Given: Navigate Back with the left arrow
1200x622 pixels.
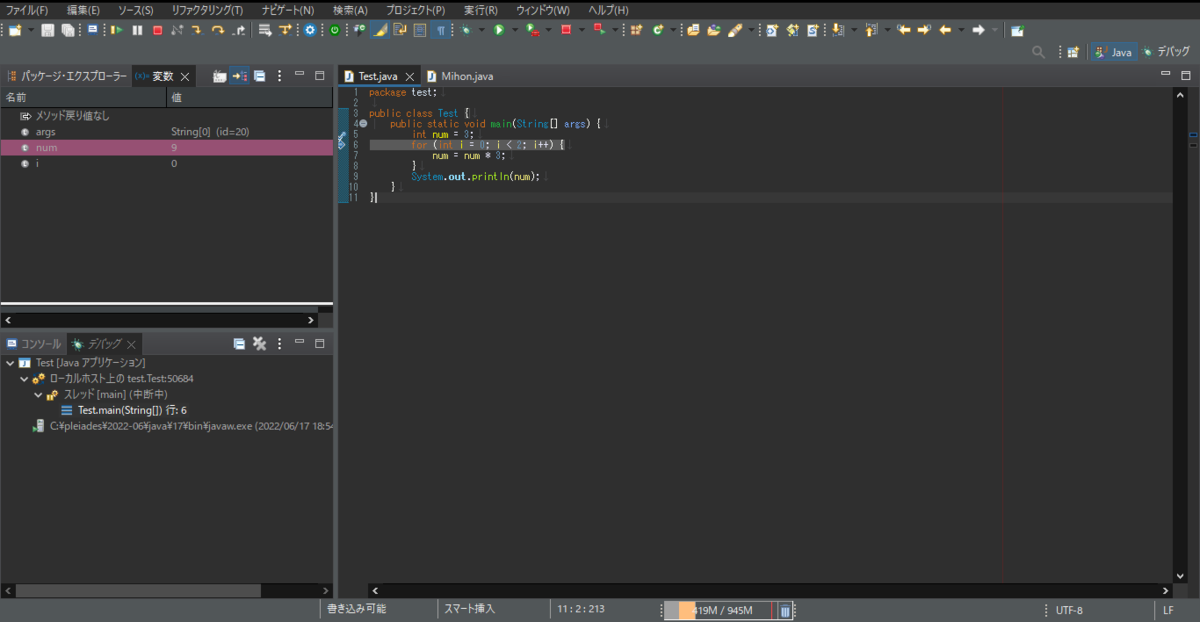Looking at the screenshot, I should pyautogui.click(x=944, y=30).
